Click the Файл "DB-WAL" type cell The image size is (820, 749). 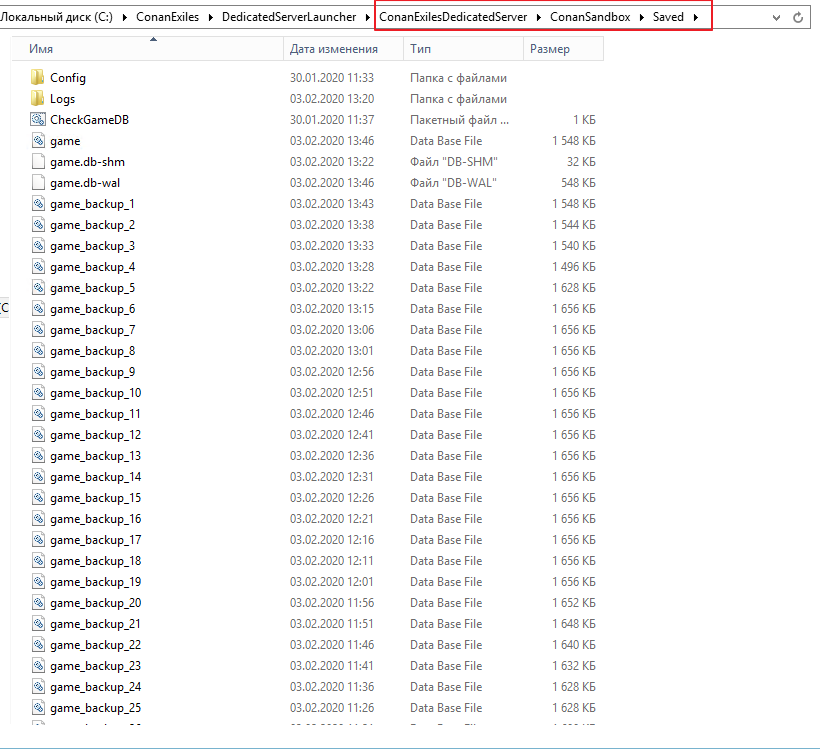tap(453, 183)
